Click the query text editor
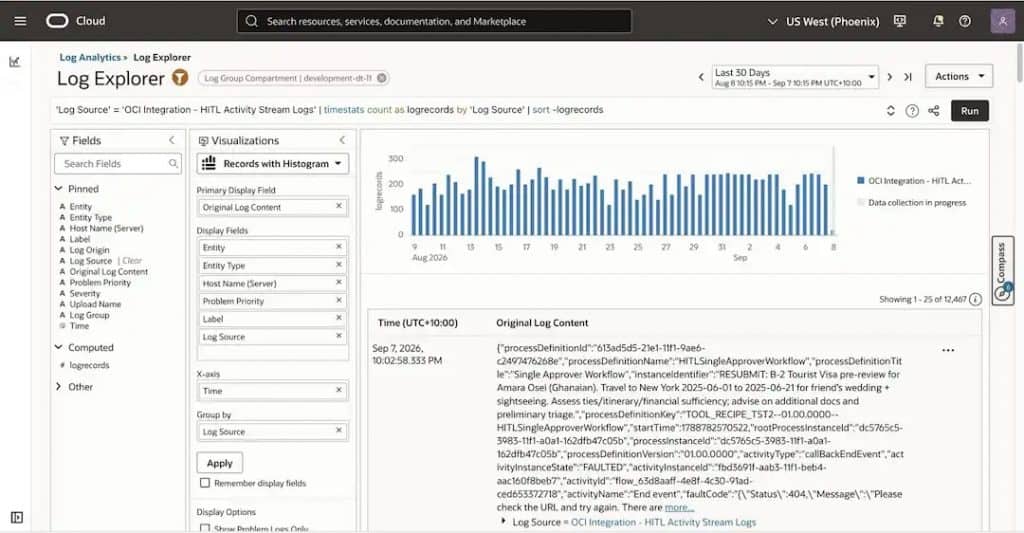Image resolution: width=1024 pixels, height=533 pixels. point(464,110)
